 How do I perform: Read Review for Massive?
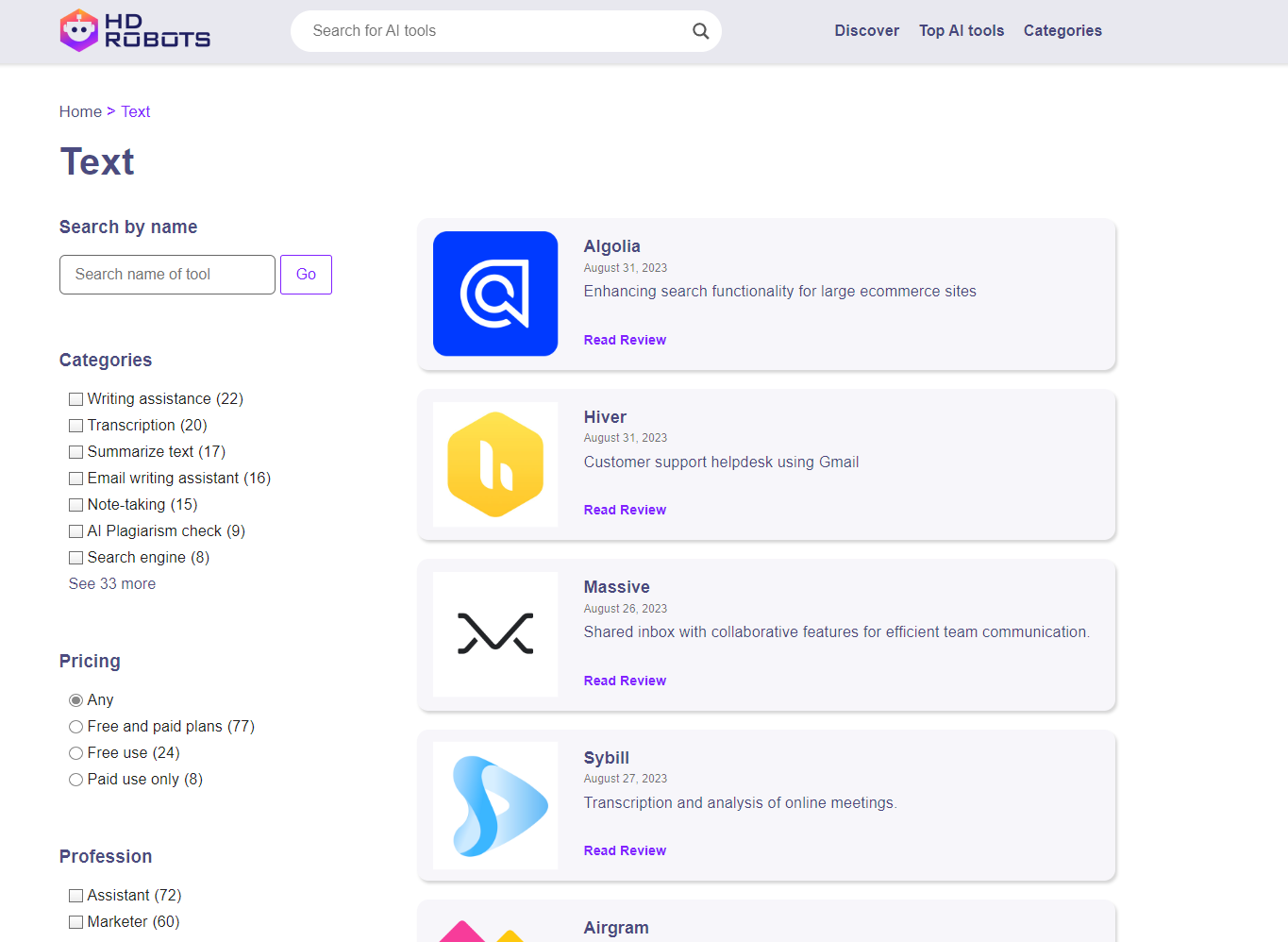625,681
